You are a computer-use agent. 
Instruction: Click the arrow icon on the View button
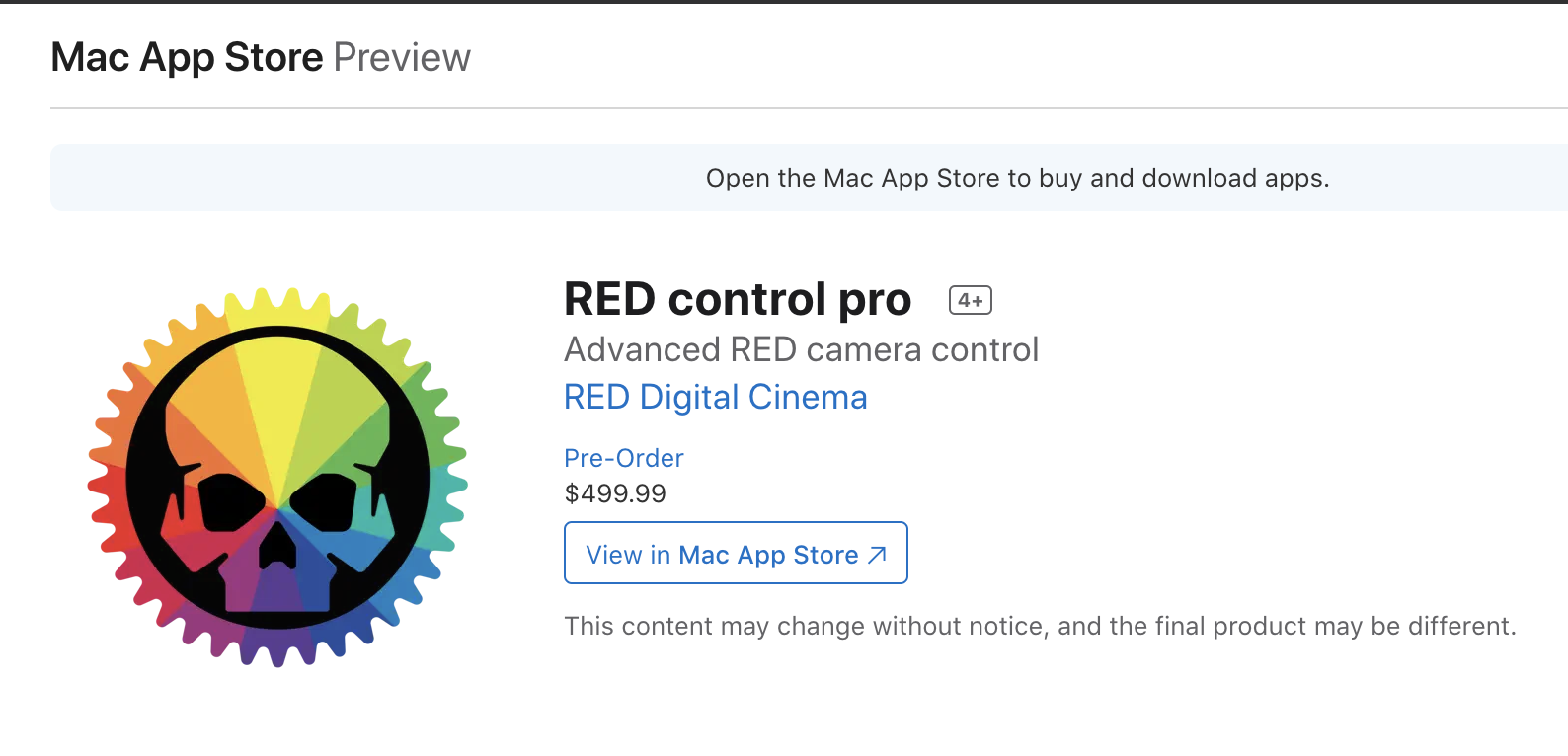coord(877,556)
